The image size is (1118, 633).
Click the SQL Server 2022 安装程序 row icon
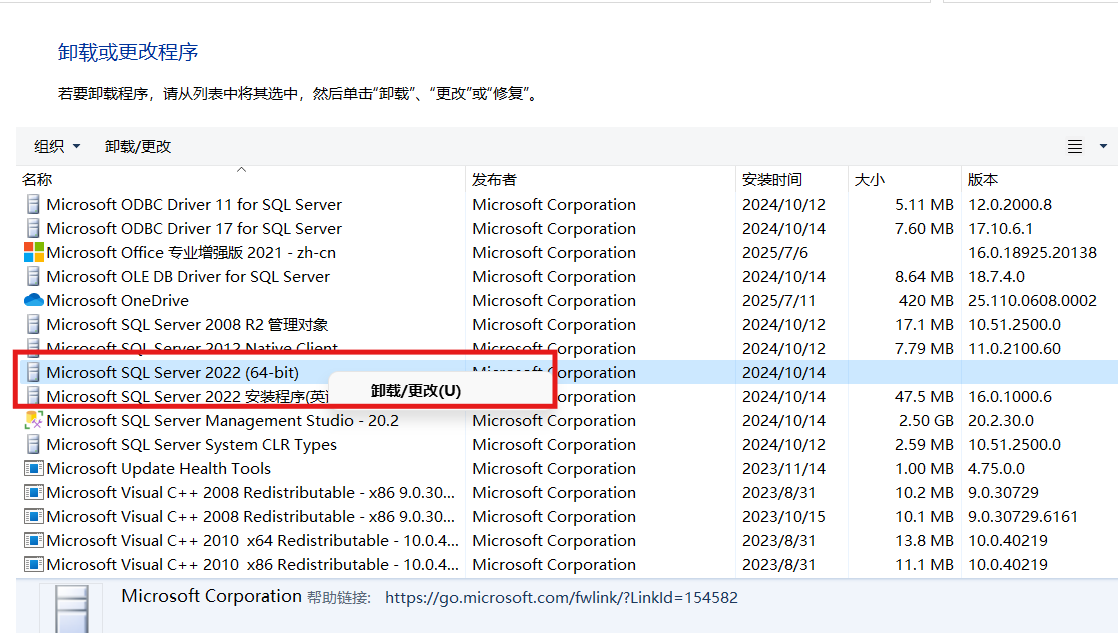(33, 396)
